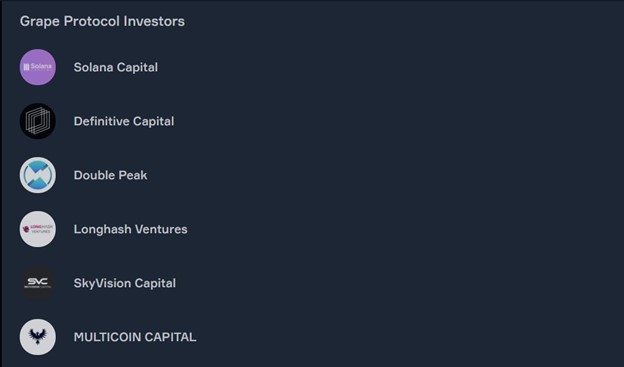Select the Double Peak mountain logo

click(38, 175)
